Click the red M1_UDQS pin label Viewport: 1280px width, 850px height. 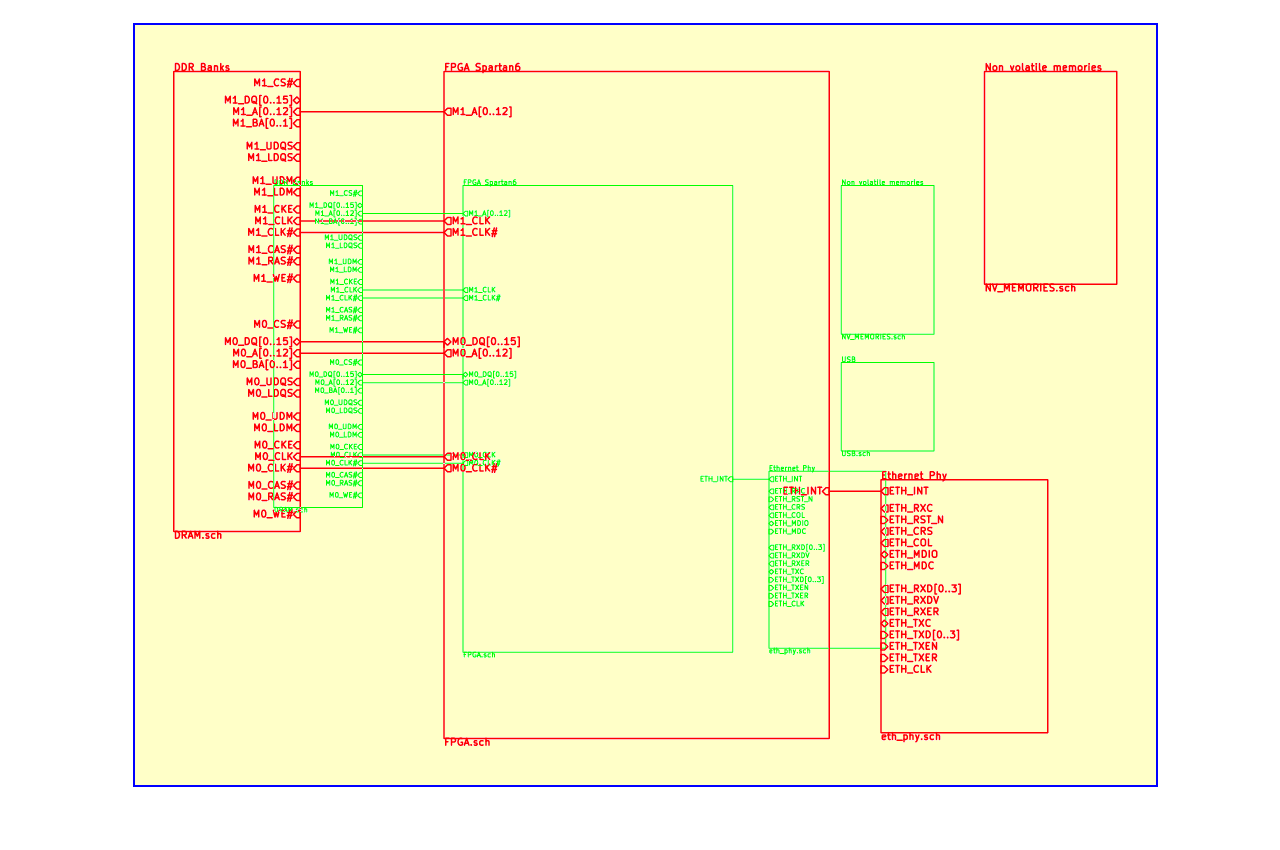click(270, 146)
